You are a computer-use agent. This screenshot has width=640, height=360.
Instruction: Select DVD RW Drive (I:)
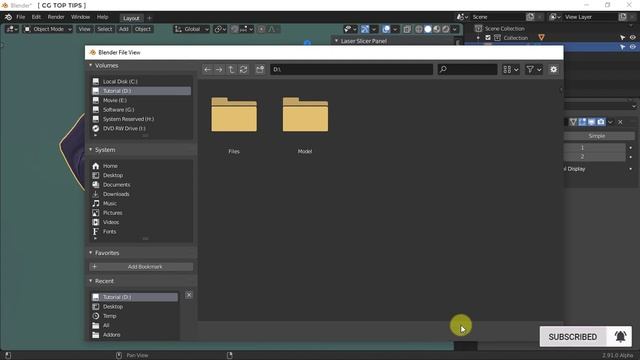point(141,129)
